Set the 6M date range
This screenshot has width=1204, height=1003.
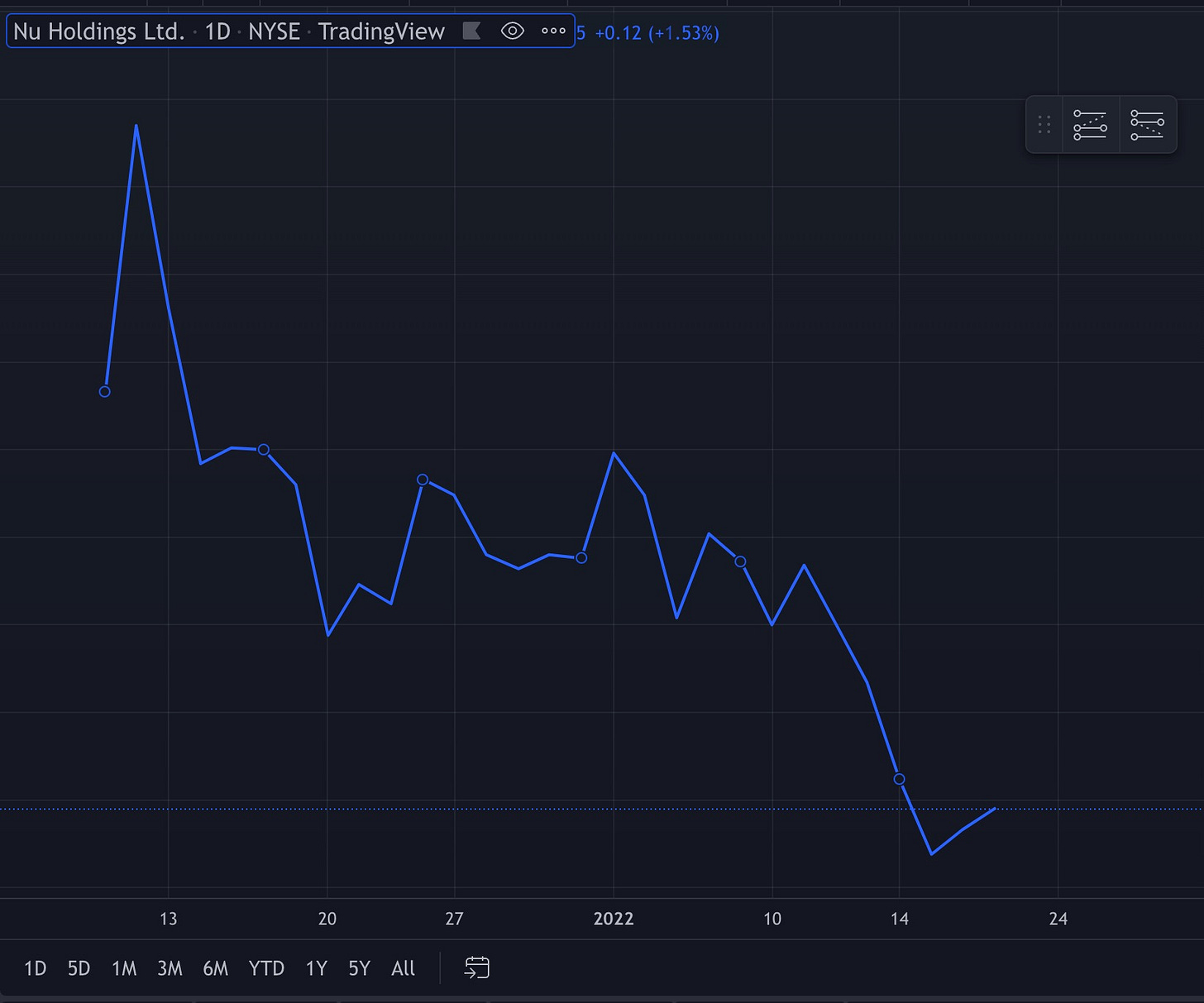click(215, 968)
